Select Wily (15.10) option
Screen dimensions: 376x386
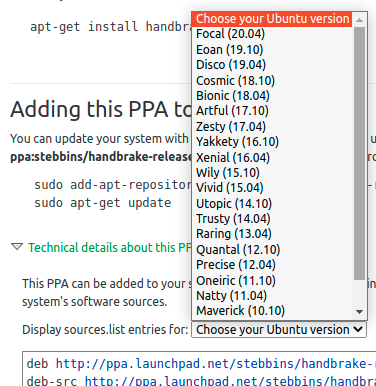[272, 173]
